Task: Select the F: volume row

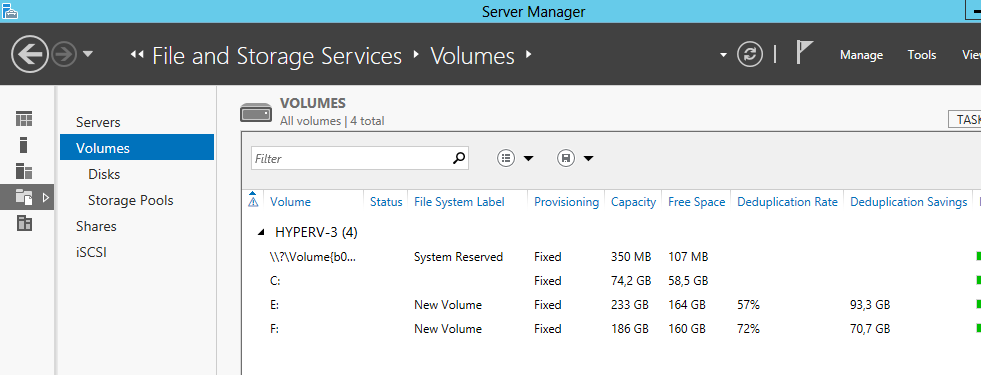Action: coord(611,329)
